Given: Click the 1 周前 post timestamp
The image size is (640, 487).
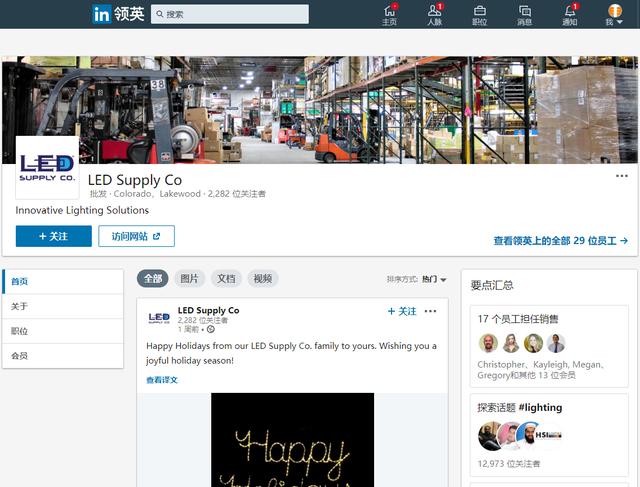Looking at the screenshot, I should click(x=188, y=329).
